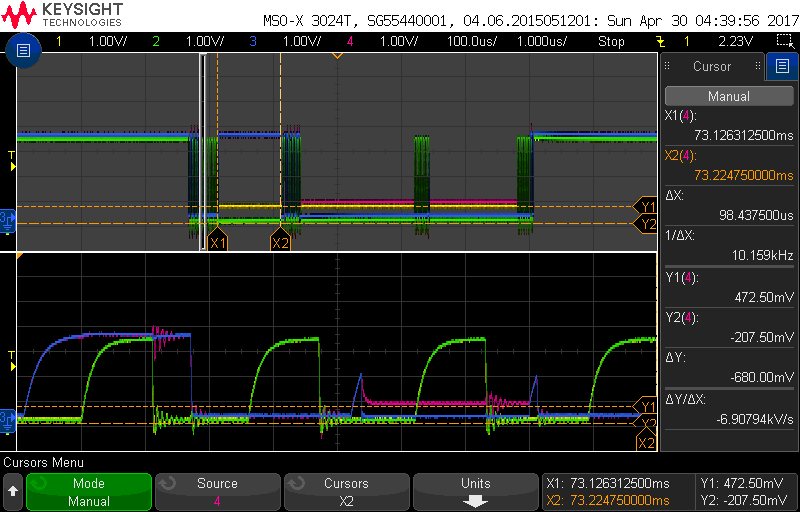Open the Cursors X2 softkey
This screenshot has width=800, height=512.
346,492
